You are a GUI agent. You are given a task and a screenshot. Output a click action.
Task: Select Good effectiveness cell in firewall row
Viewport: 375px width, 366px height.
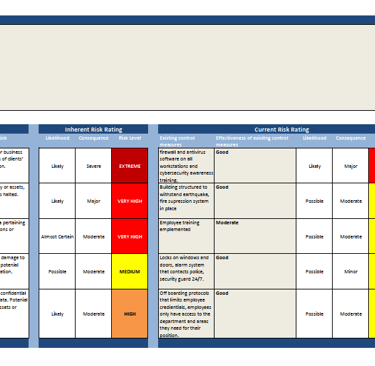[x=255, y=166]
